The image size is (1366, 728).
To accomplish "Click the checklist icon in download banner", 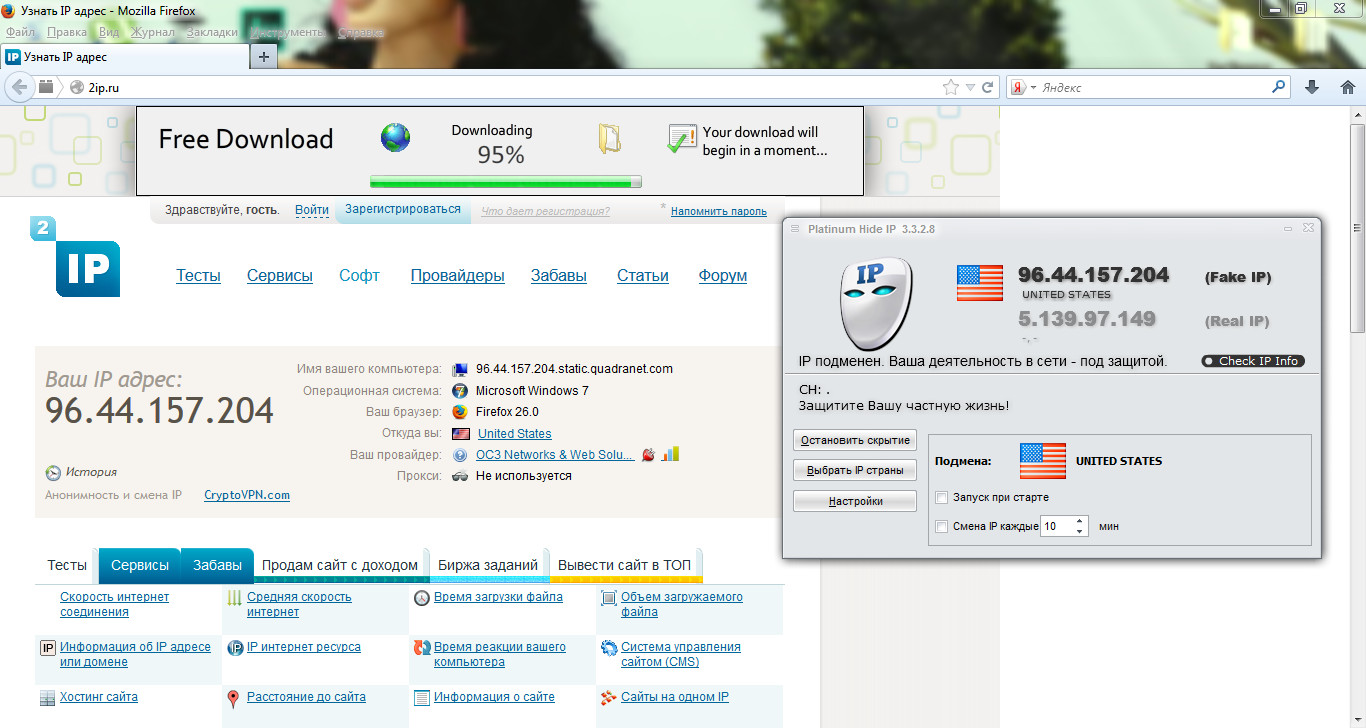I will coord(682,138).
